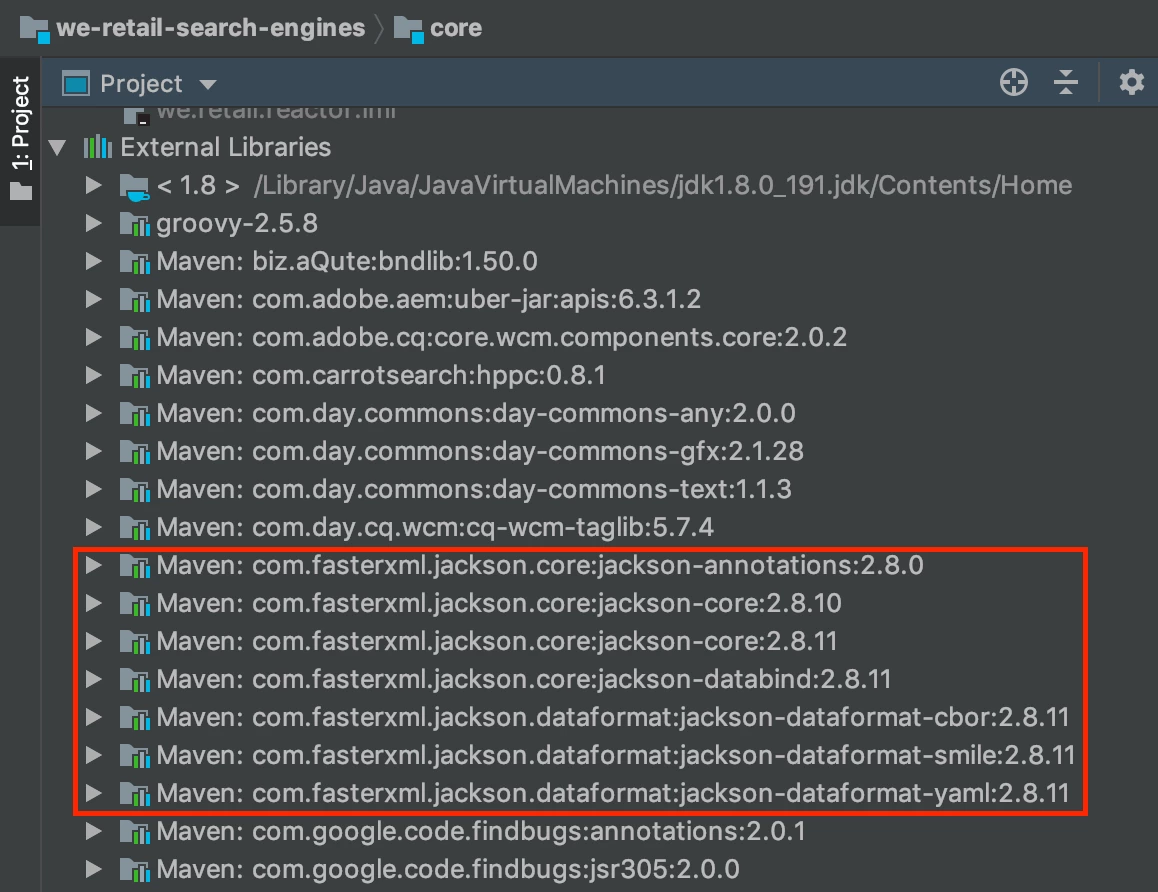Expand biz.aQute:bndlib:1.50.0 node
The height and width of the screenshot is (892, 1158).
(x=93, y=261)
